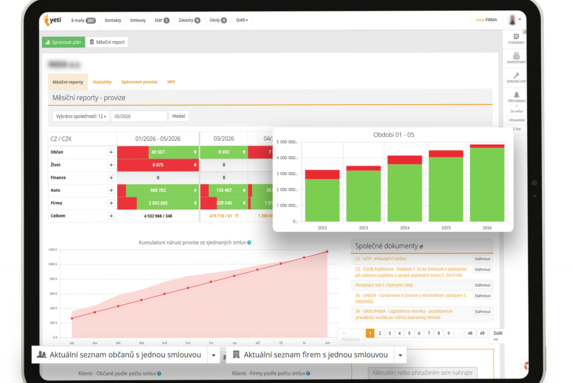
Task: Click the 01/2026 - 05/2026 column header
Action: [158, 139]
